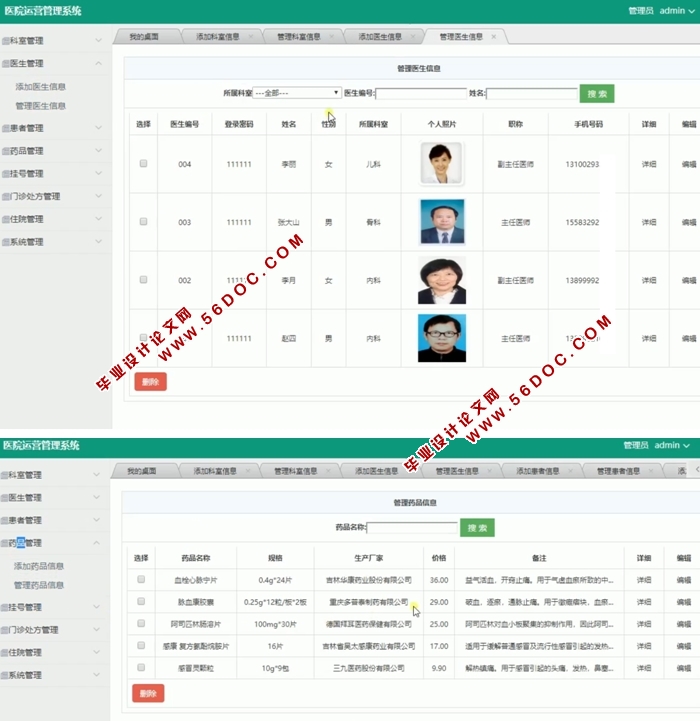Click the red 删除 button under the doctor table
Screen dimensions: 700x721
tap(150, 381)
